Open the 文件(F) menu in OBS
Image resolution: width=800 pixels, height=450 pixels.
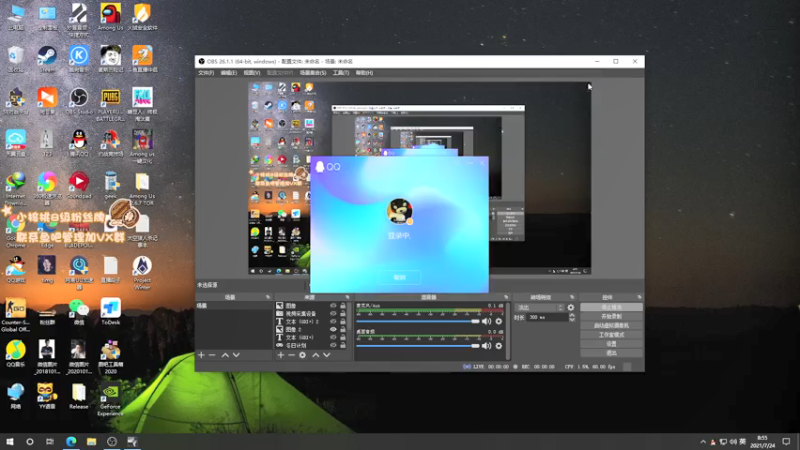(x=206, y=73)
